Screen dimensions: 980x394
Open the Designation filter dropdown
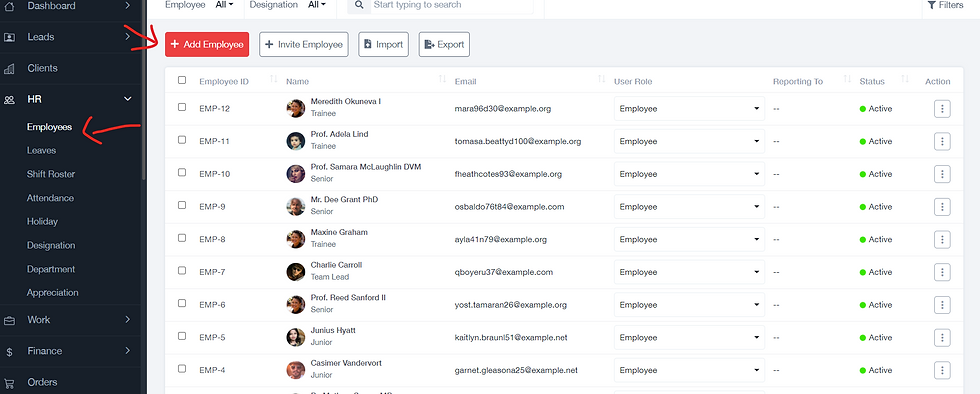point(317,4)
